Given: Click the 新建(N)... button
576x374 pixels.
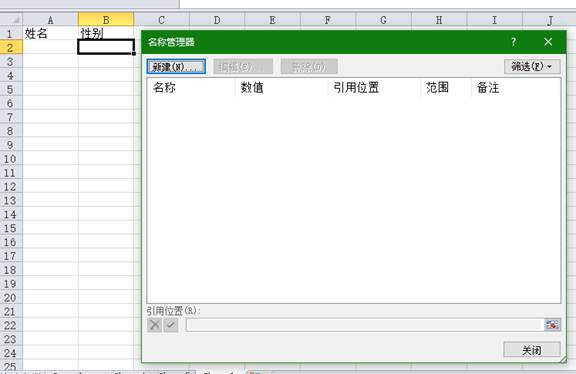Looking at the screenshot, I should pyautogui.click(x=176, y=67).
